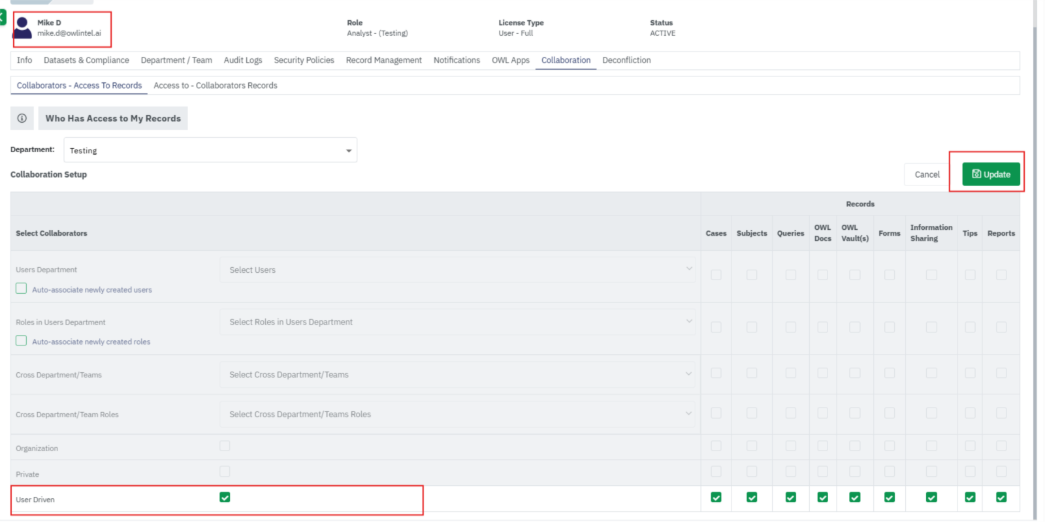Screen dimensions: 1045x522
Task: Switch to the Audit Logs tab
Action: click(242, 61)
